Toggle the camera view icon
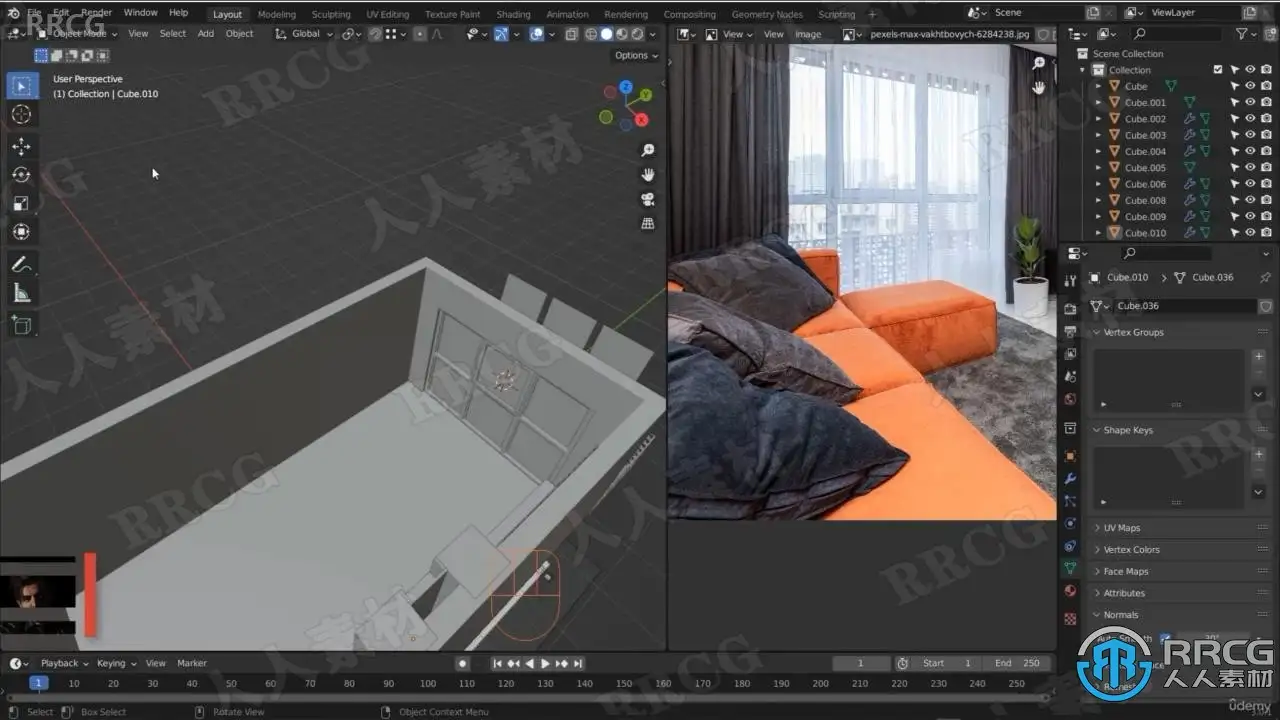Viewport: 1280px width, 720px height. 648,199
